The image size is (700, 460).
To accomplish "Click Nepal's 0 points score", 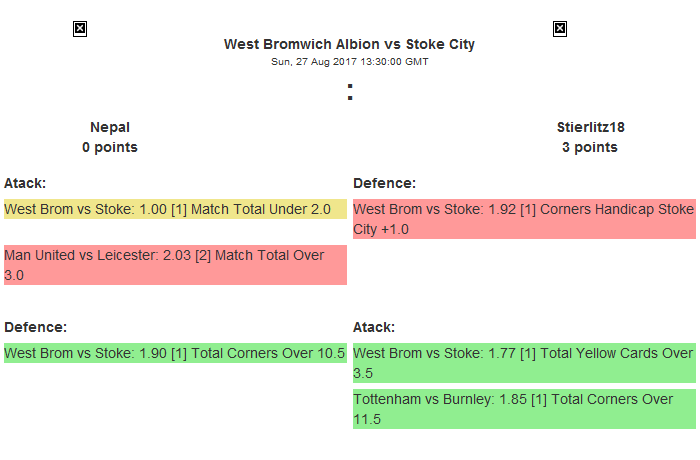I will [x=110, y=147].
